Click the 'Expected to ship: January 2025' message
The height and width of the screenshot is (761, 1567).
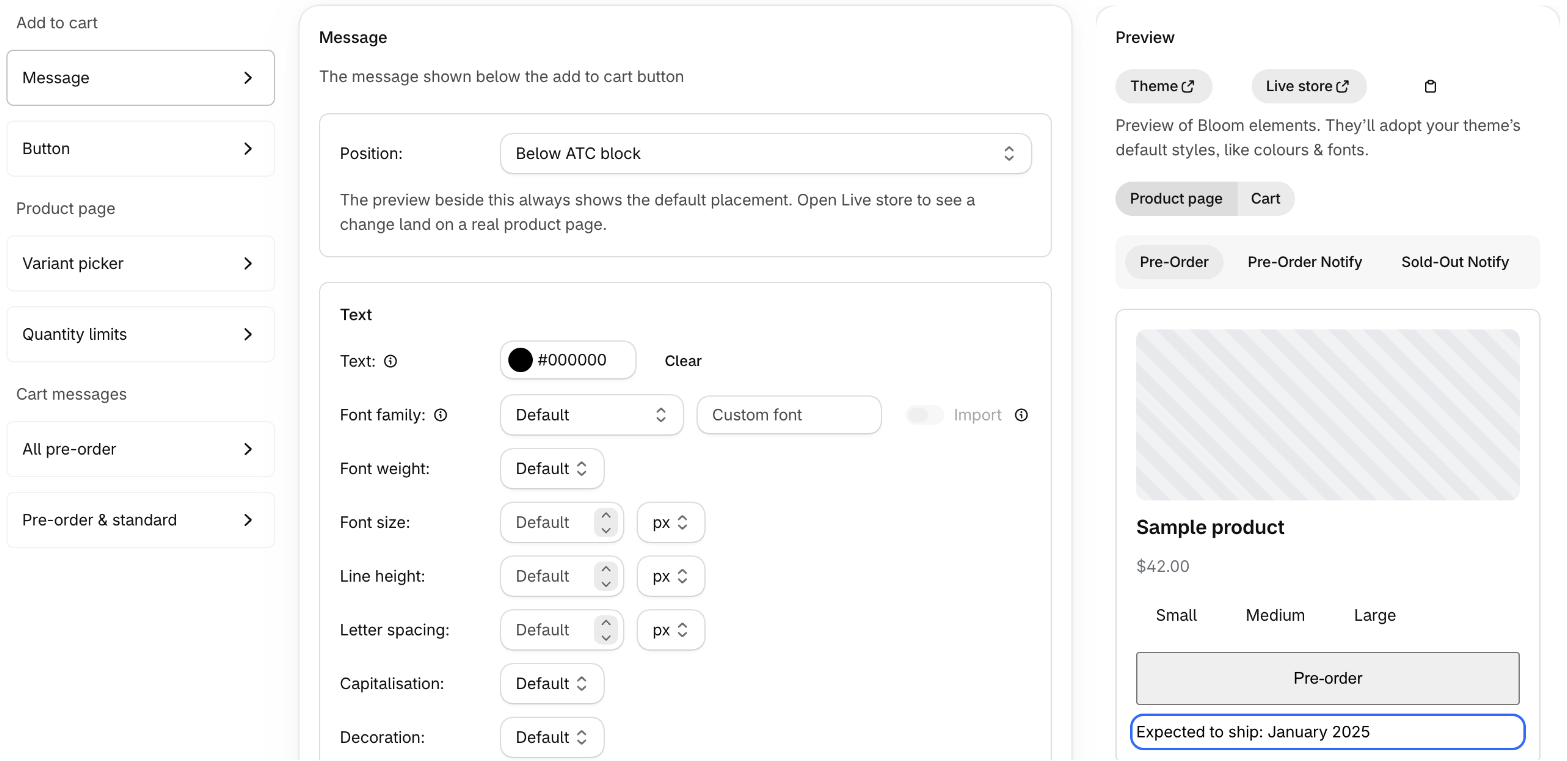[1327, 732]
